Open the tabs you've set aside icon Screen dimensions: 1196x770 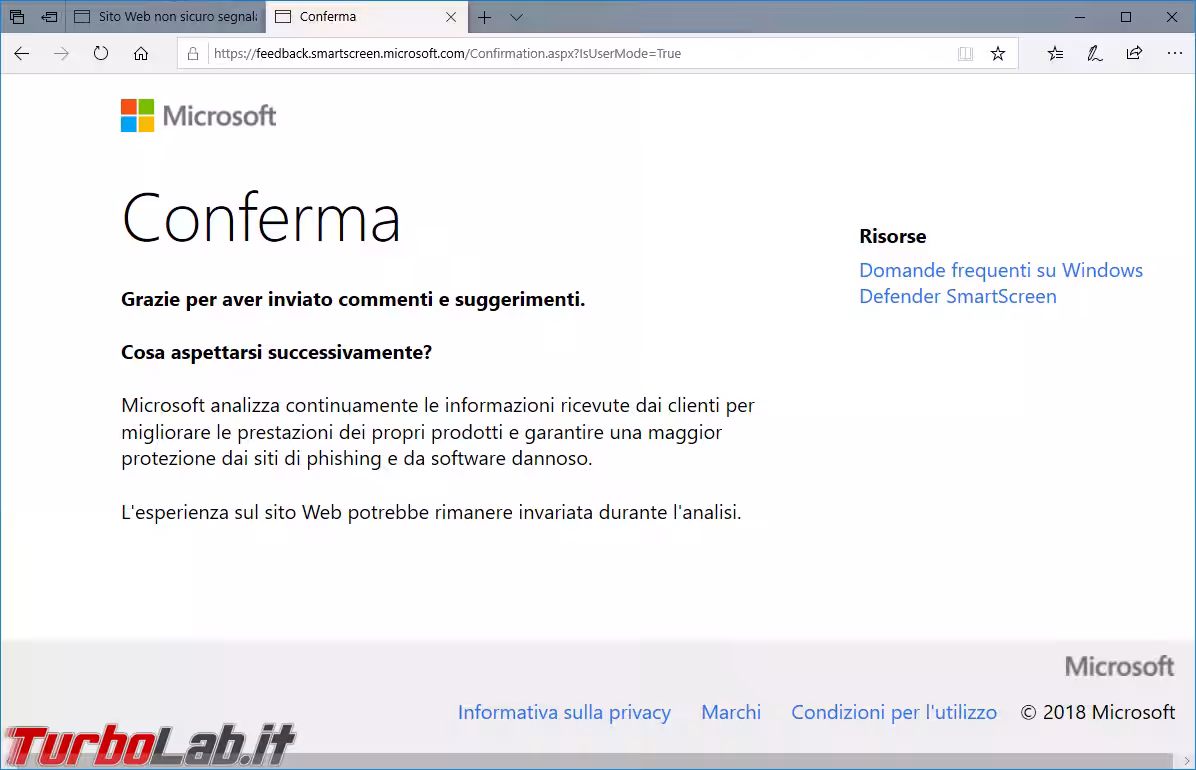coord(17,17)
